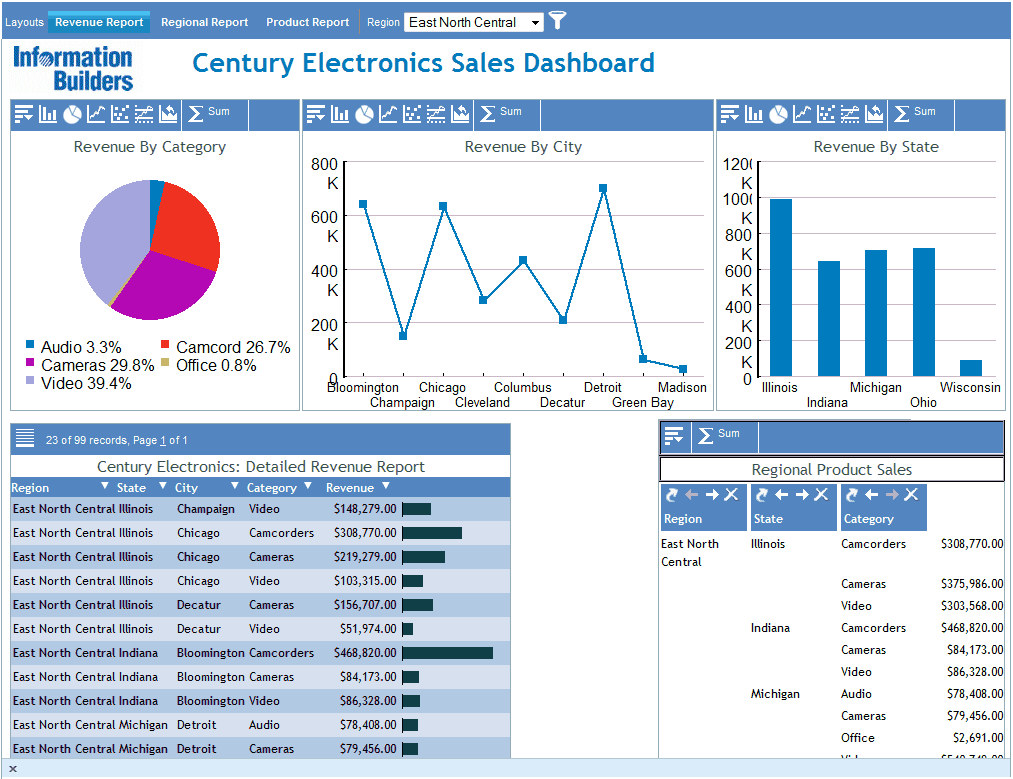Screen dimensions: 1013x779
Task: Close the bottom status bar with X
Action: coord(13,769)
